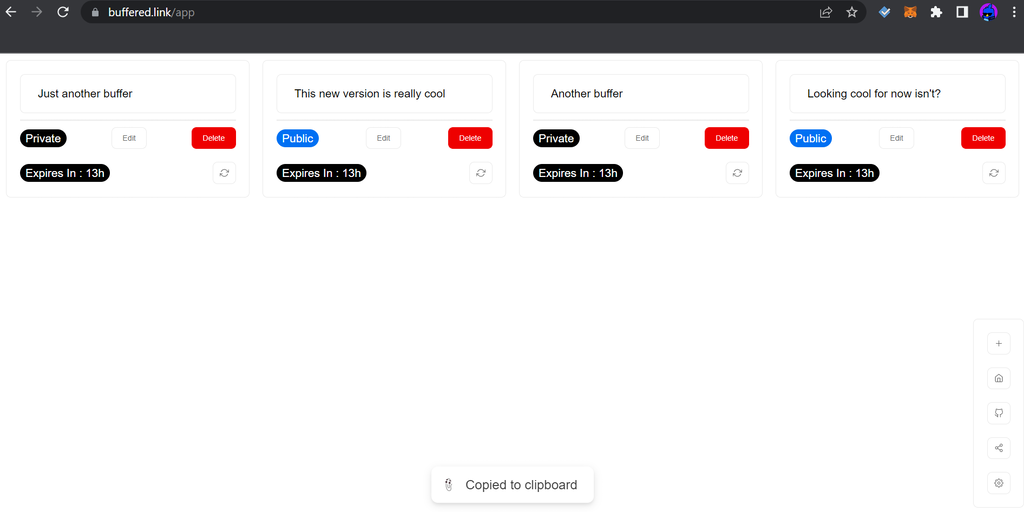
Task: Open settings gear in side panel
Action: pos(999,483)
